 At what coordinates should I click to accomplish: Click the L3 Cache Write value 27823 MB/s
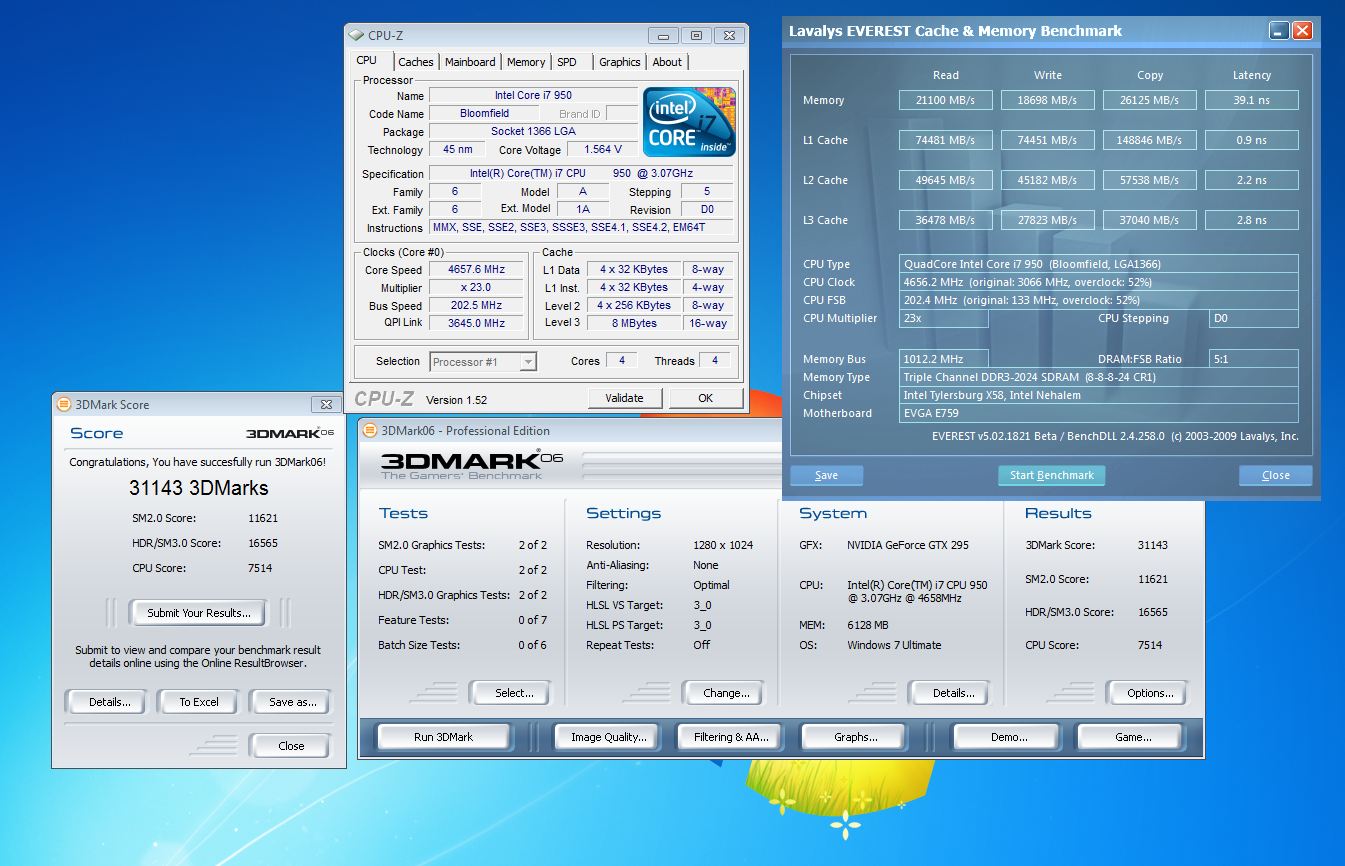pos(1047,220)
